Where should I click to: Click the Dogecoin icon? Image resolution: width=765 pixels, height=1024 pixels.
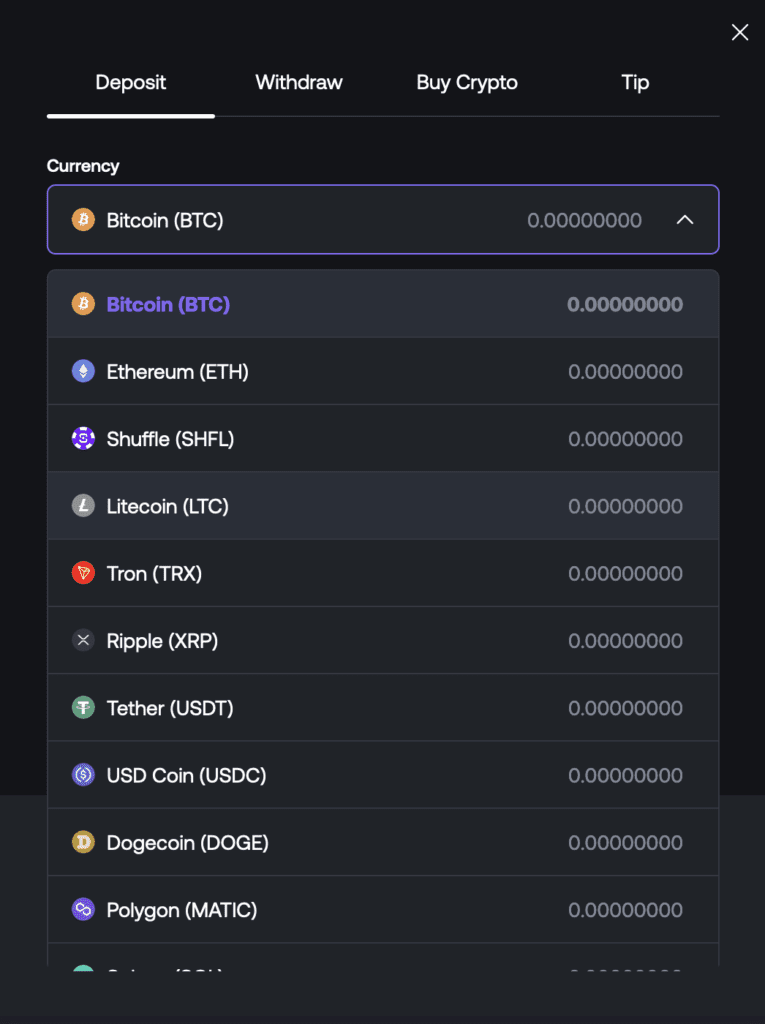(83, 842)
